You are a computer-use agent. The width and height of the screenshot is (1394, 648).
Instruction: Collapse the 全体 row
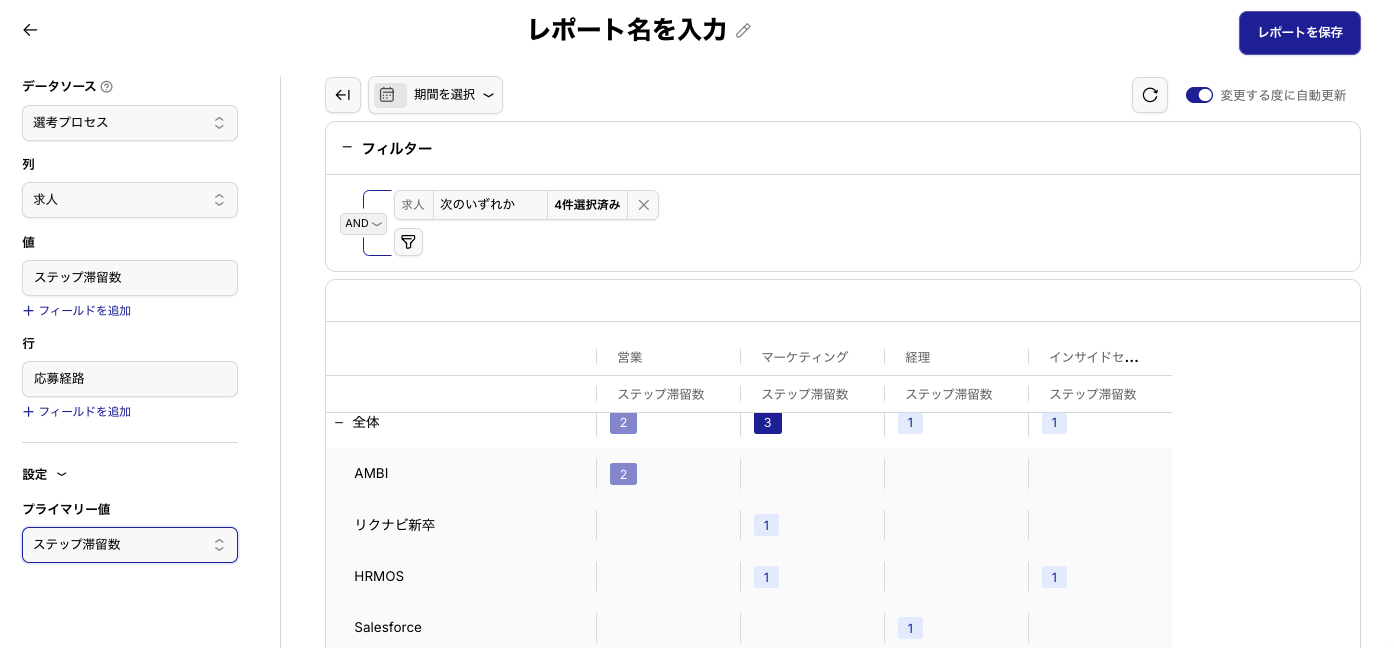[339, 423]
